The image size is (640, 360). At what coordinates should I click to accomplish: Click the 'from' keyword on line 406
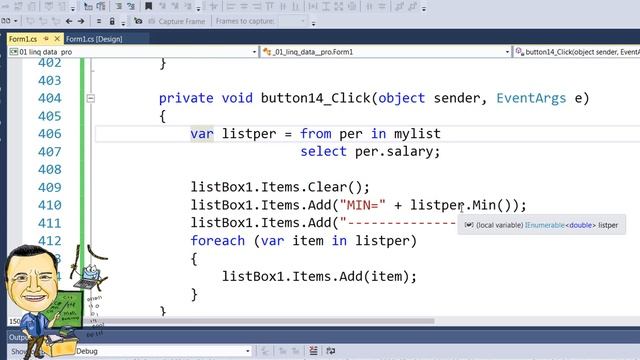coord(316,134)
